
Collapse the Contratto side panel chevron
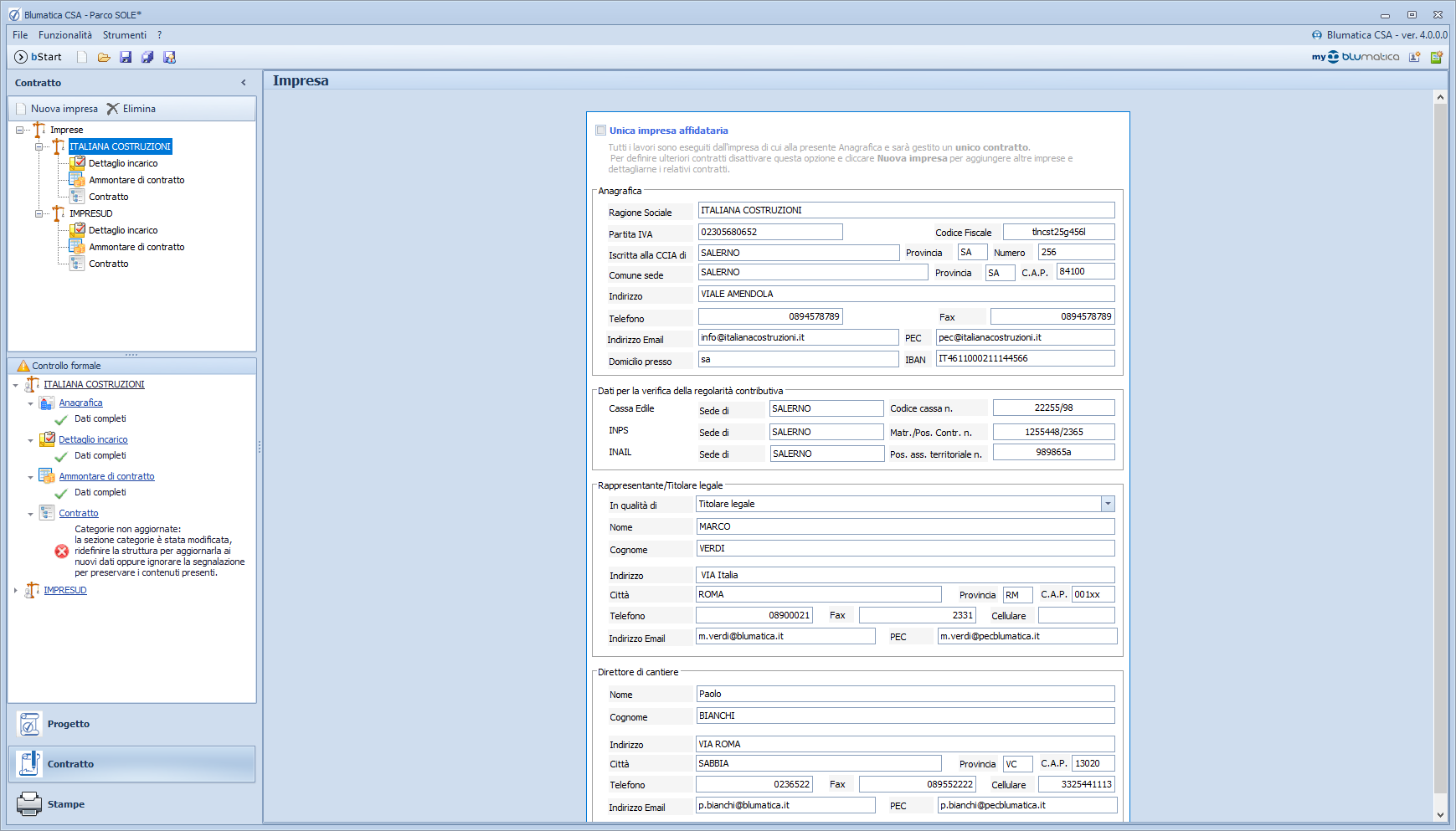[244, 83]
